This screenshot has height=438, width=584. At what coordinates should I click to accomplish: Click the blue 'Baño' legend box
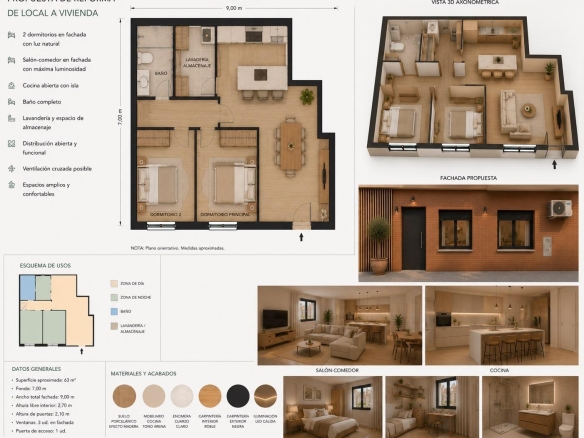[114, 311]
